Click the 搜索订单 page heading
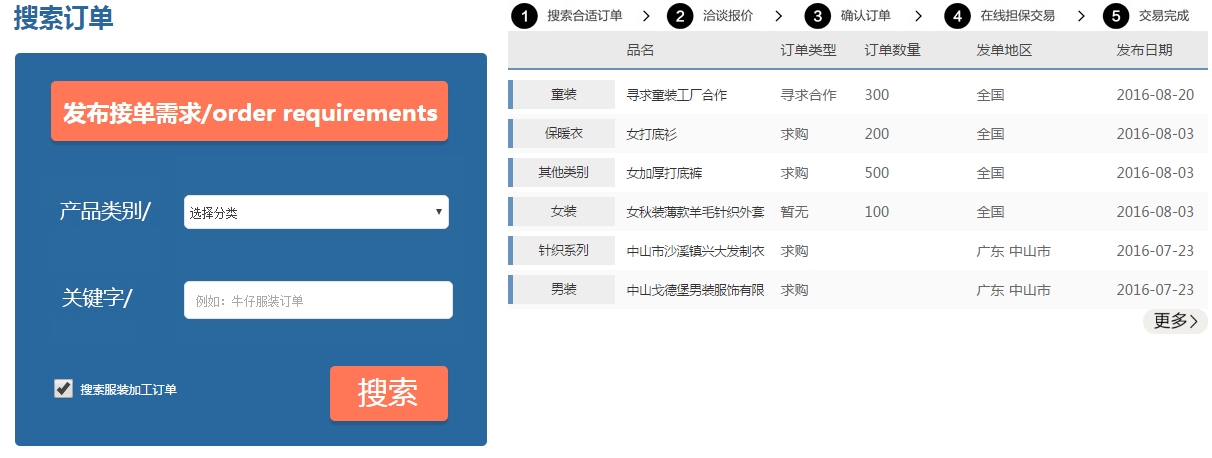1212x458 pixels. [x=64, y=17]
